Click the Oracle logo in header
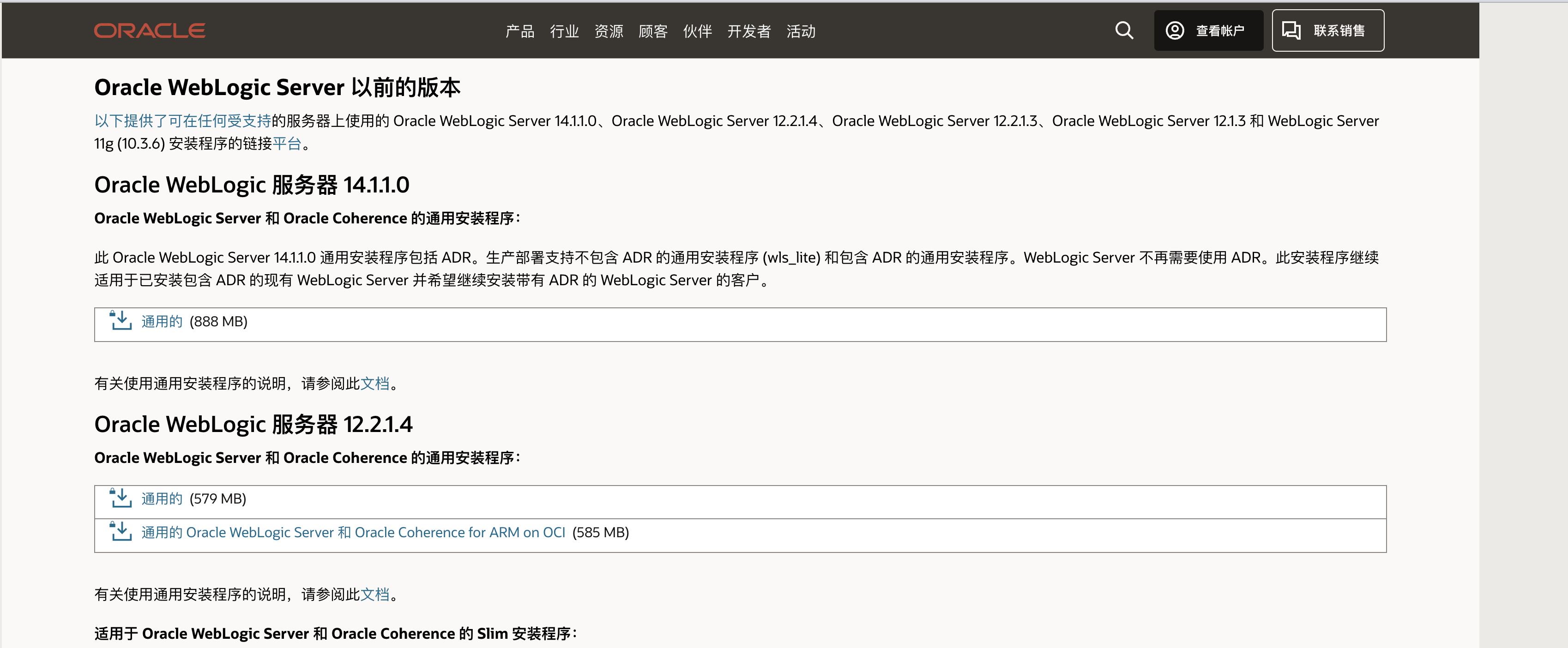This screenshot has width=1568, height=648. pos(149,30)
